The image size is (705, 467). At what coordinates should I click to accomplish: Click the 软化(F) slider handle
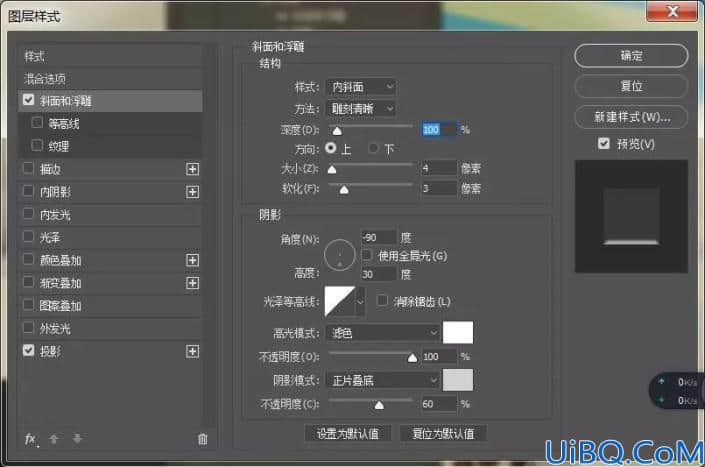344,190
